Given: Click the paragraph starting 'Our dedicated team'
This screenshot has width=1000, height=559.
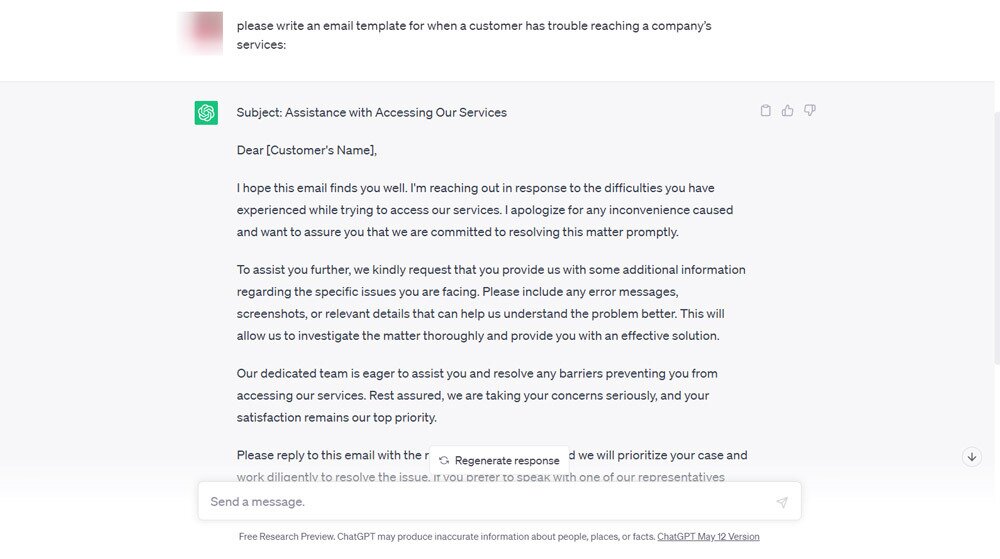Looking at the screenshot, I should (477, 395).
